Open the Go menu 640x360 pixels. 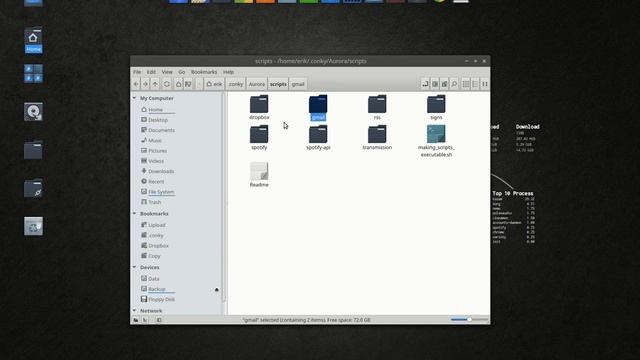click(x=182, y=72)
